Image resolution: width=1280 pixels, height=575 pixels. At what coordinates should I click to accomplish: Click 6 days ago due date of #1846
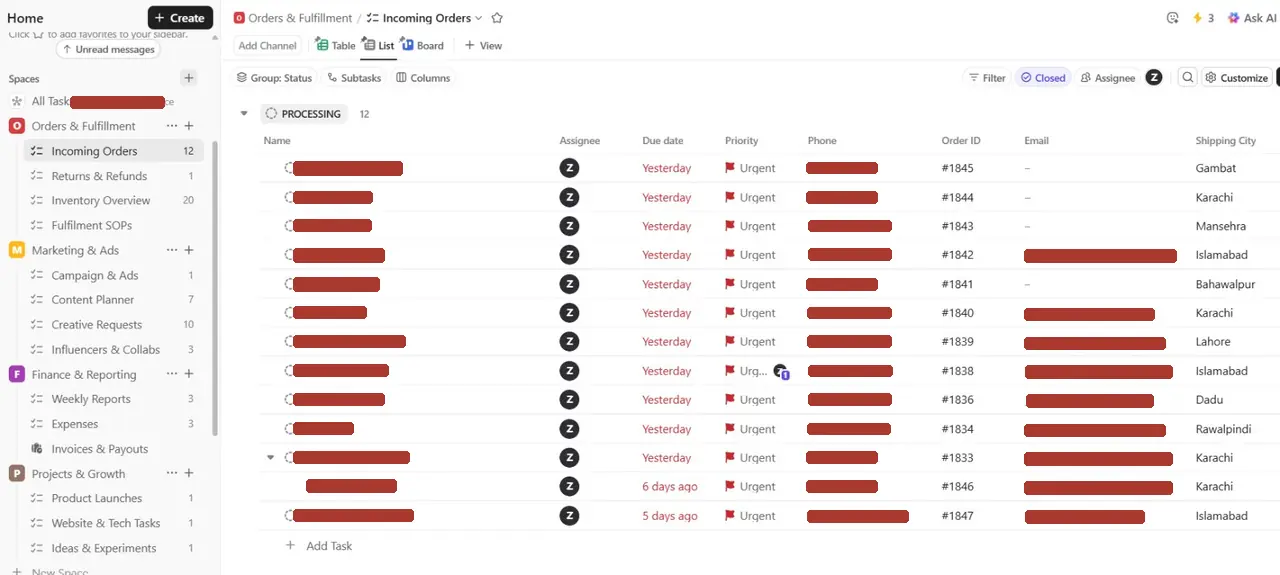tap(670, 487)
